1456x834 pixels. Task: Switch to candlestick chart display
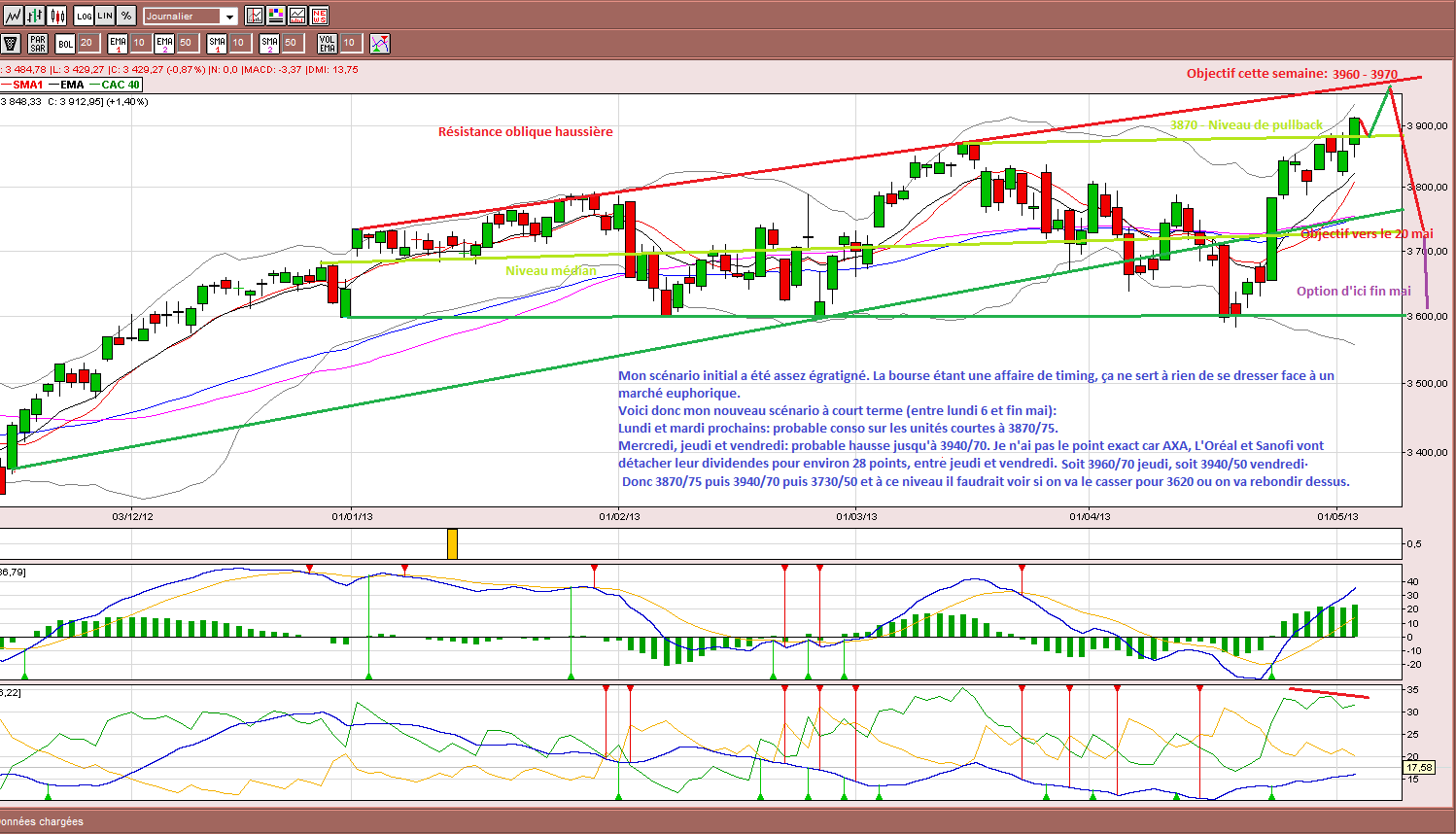56,16
